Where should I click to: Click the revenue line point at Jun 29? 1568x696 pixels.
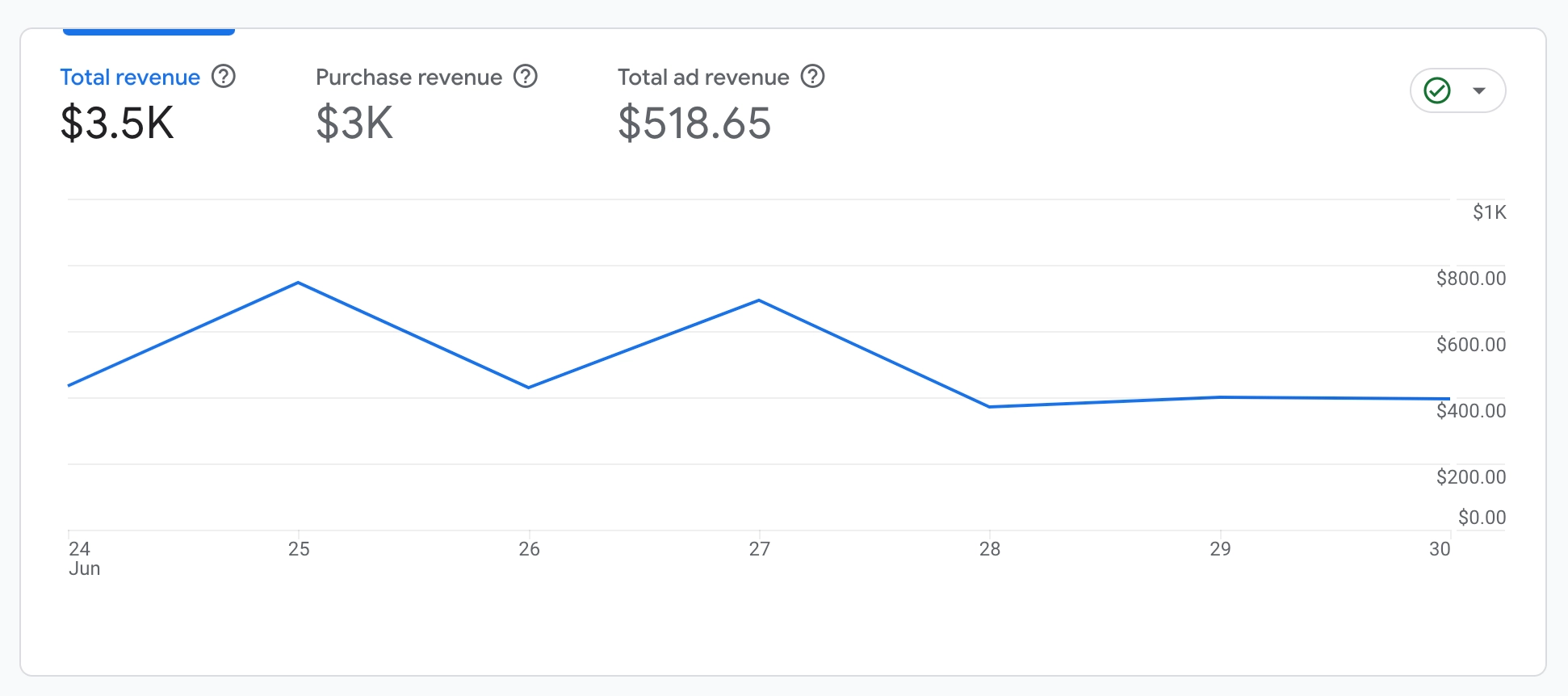tap(1220, 397)
